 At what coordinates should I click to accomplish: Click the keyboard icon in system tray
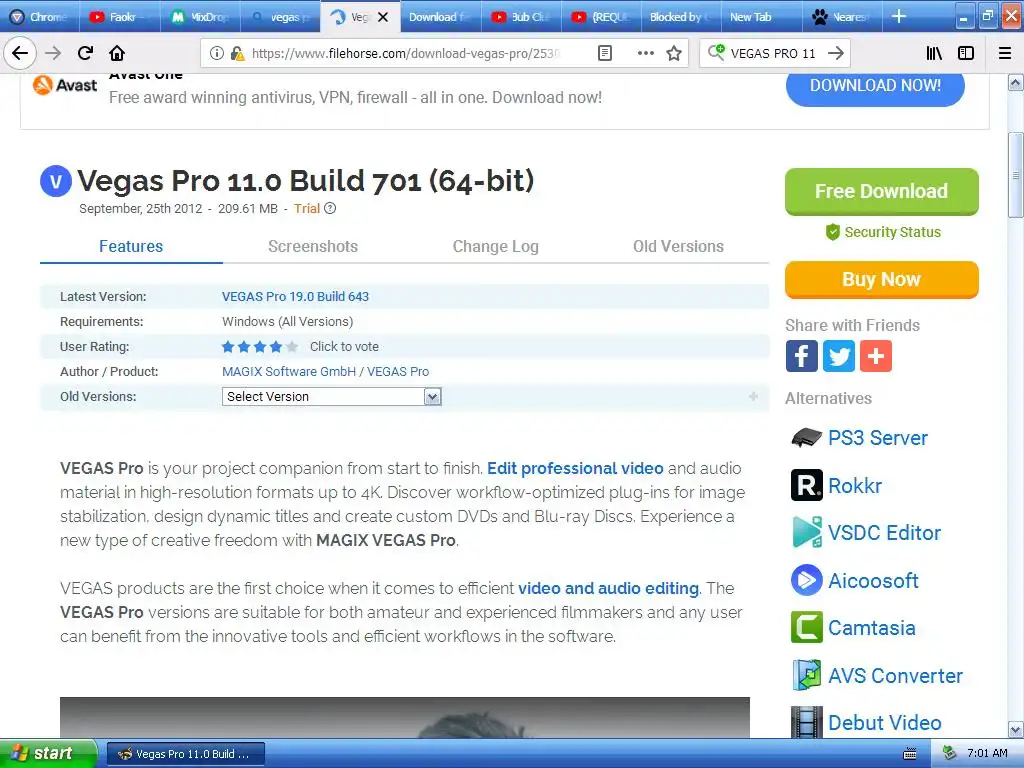[x=910, y=754]
